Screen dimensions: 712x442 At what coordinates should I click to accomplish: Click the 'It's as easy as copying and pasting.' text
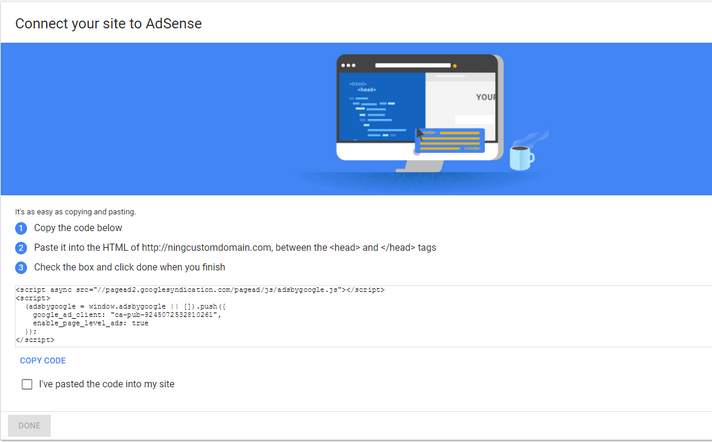click(75, 212)
